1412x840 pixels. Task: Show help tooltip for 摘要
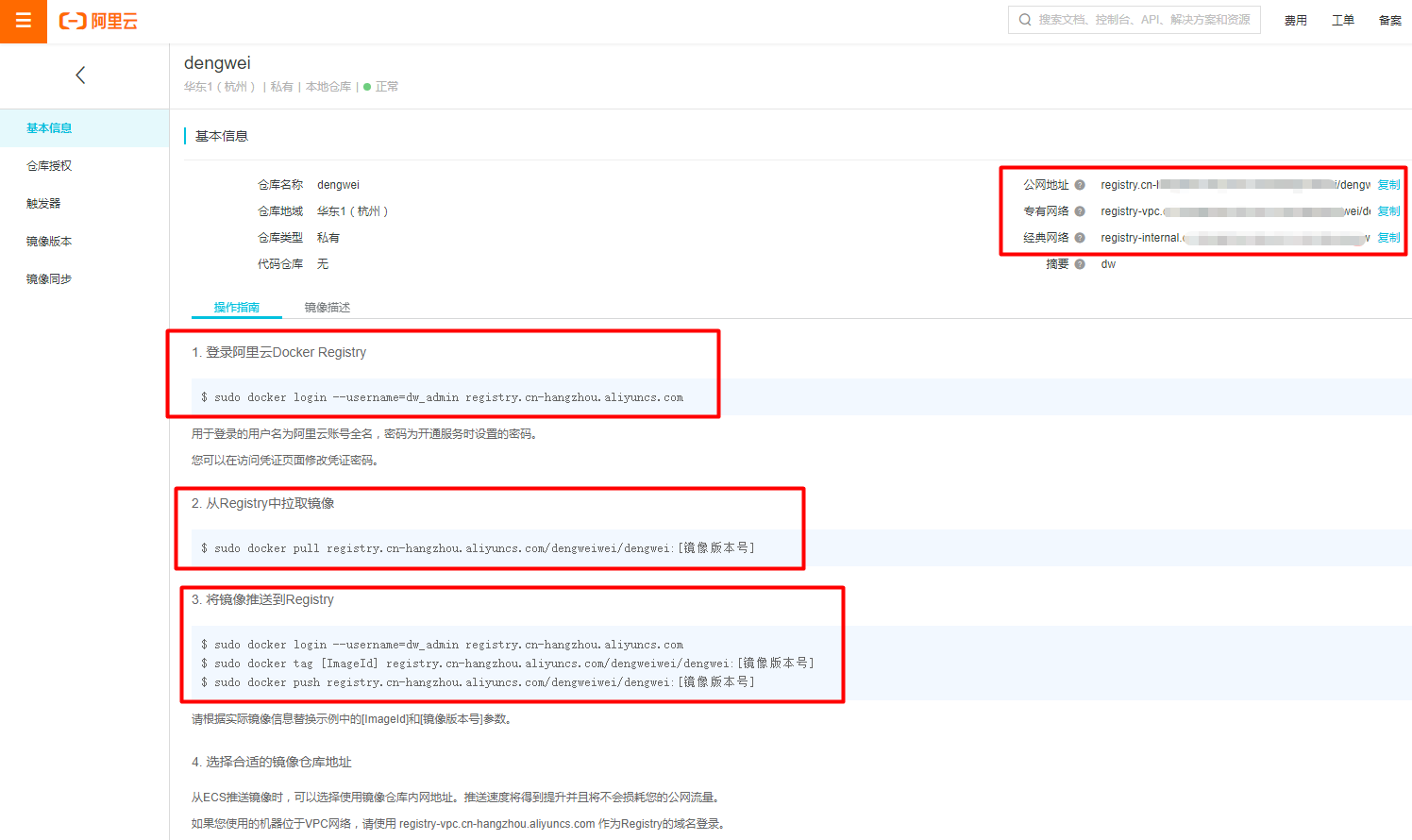click(x=1080, y=264)
